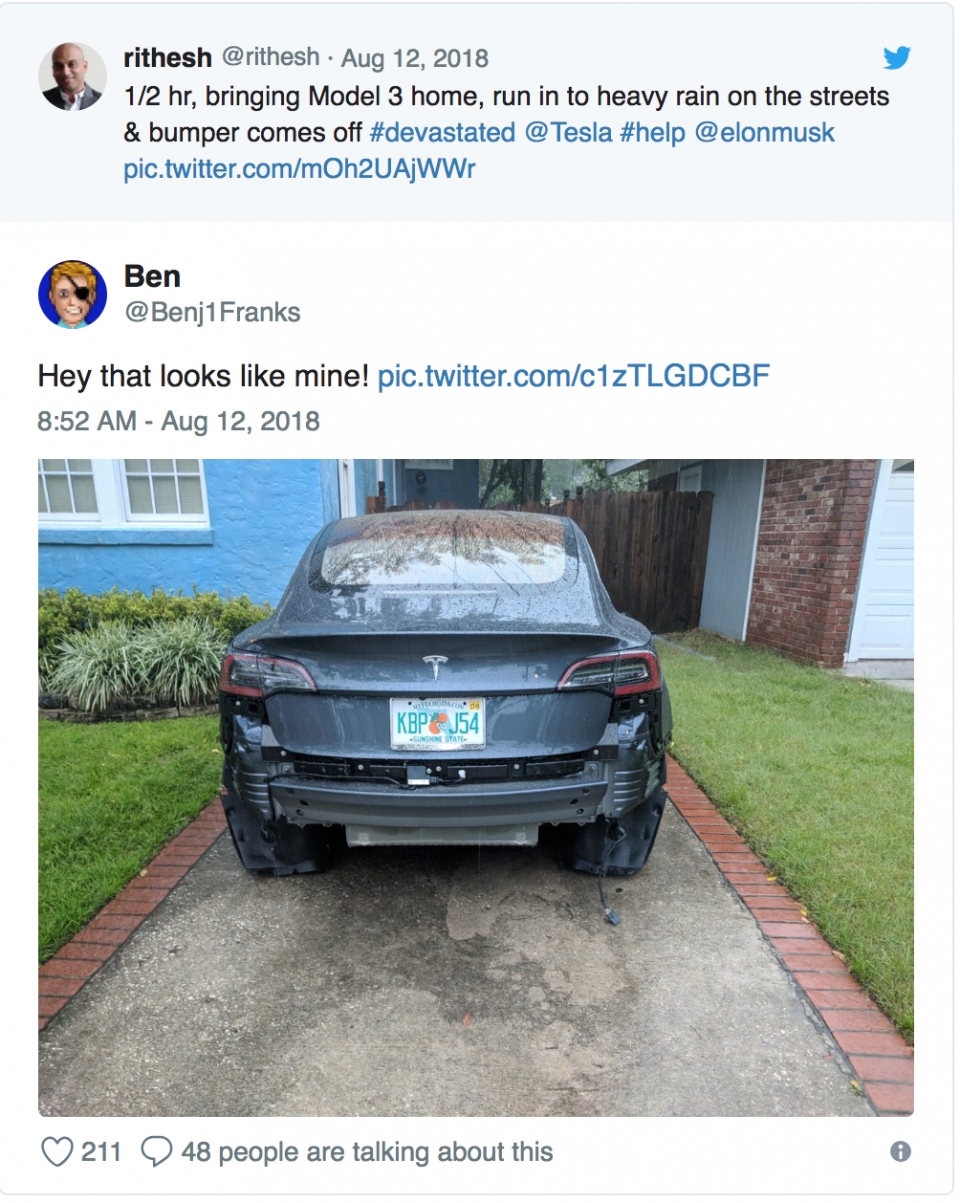960x1203 pixels.
Task: Like the tweet with heart icon
Action: pos(57,1152)
